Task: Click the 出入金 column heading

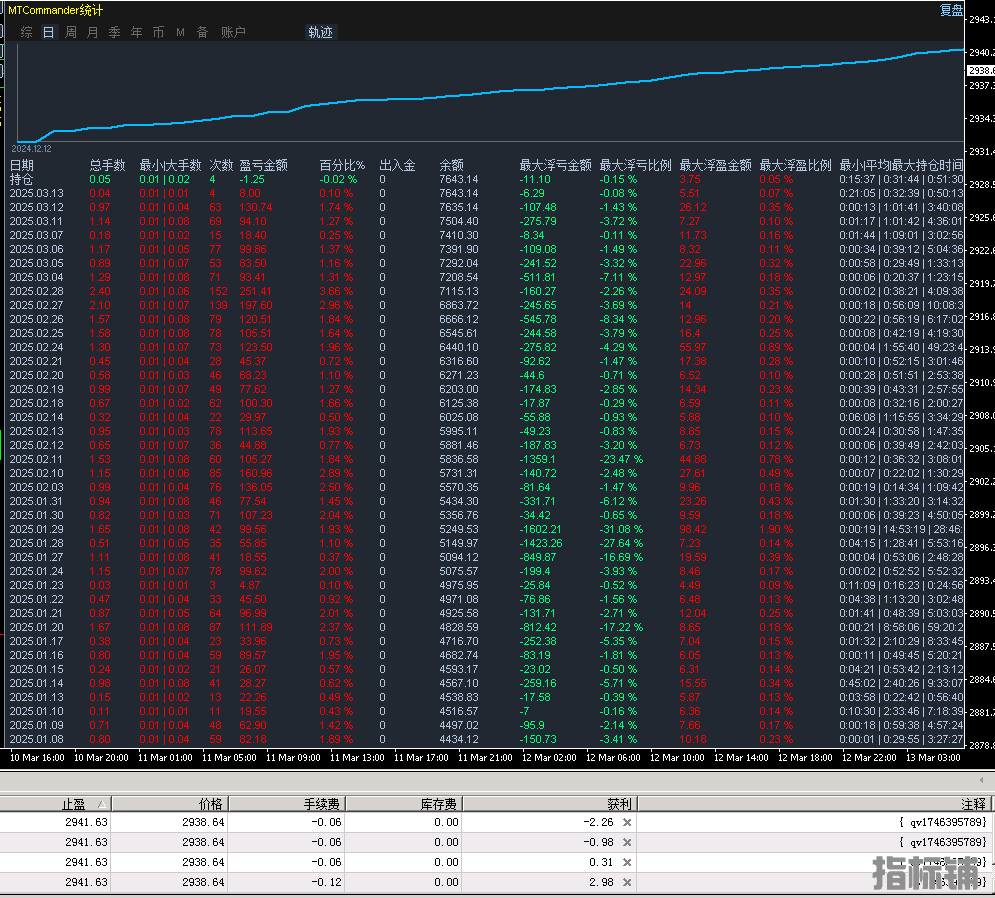Action: (x=397, y=166)
